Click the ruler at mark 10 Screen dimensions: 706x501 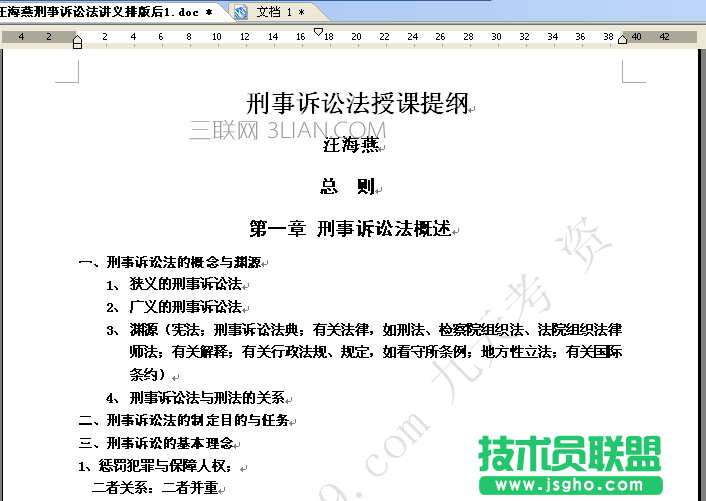coord(217,36)
